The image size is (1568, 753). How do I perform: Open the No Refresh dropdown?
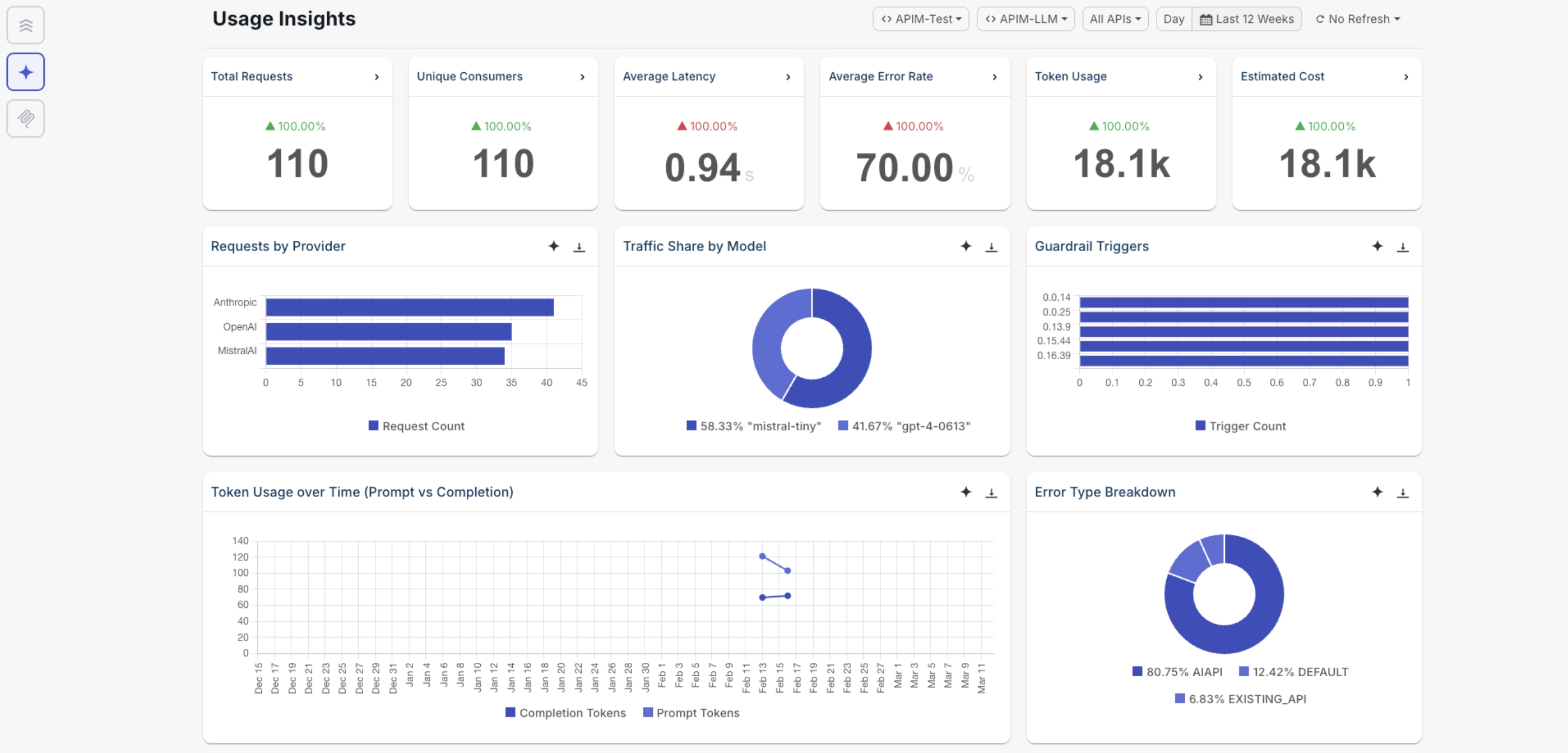pyautogui.click(x=1357, y=19)
